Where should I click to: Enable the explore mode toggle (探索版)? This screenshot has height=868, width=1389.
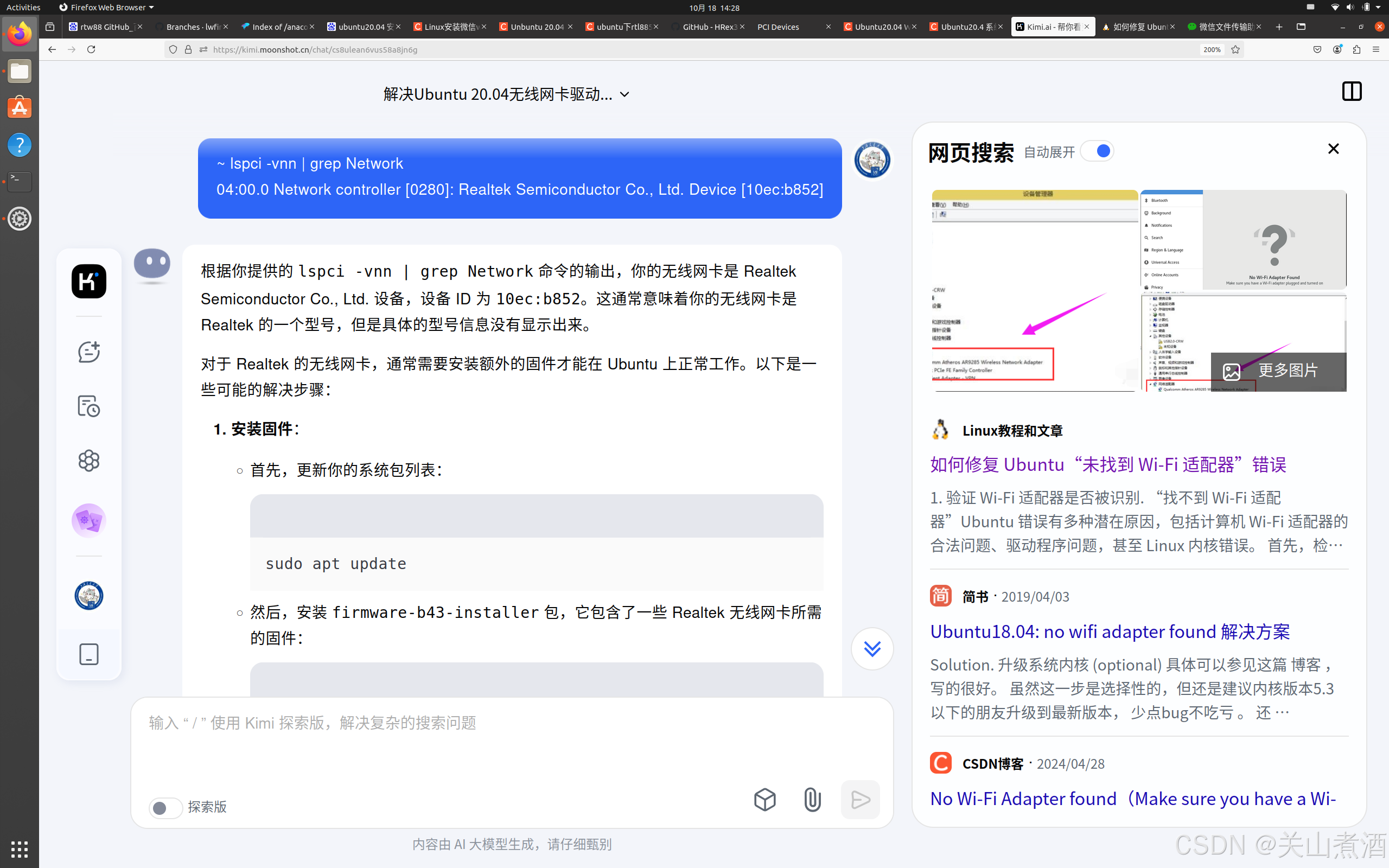(x=166, y=808)
